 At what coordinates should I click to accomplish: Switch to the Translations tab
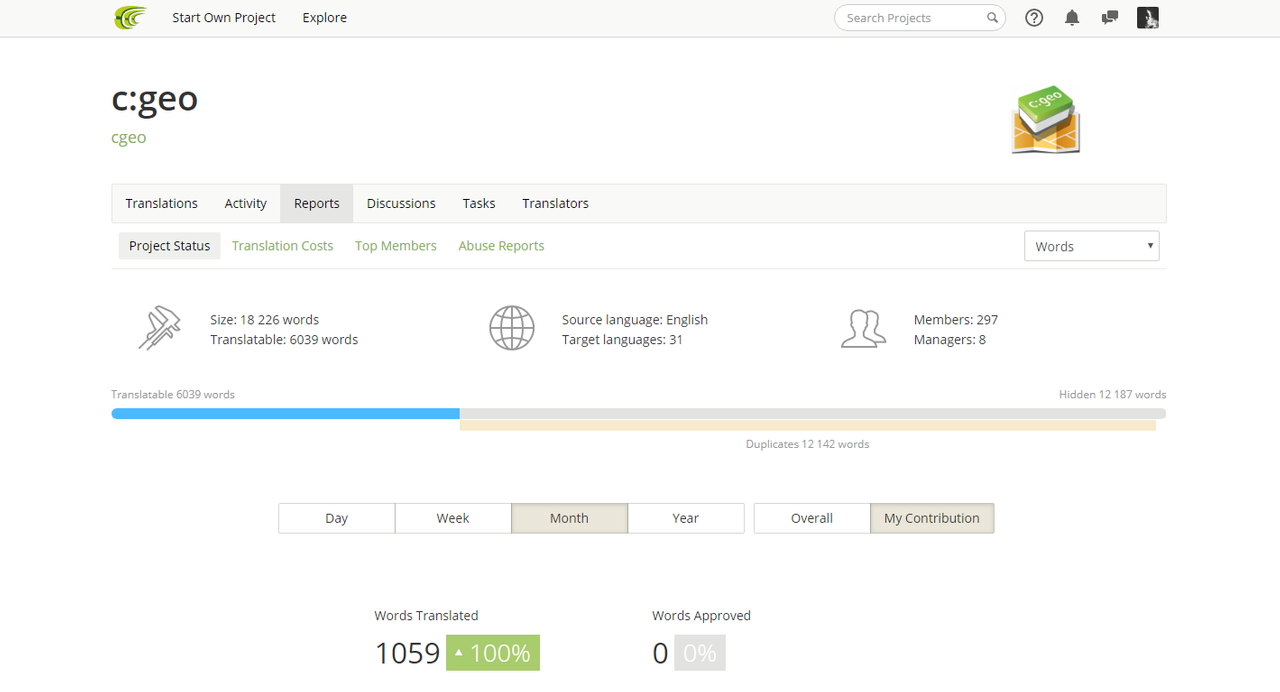point(162,203)
